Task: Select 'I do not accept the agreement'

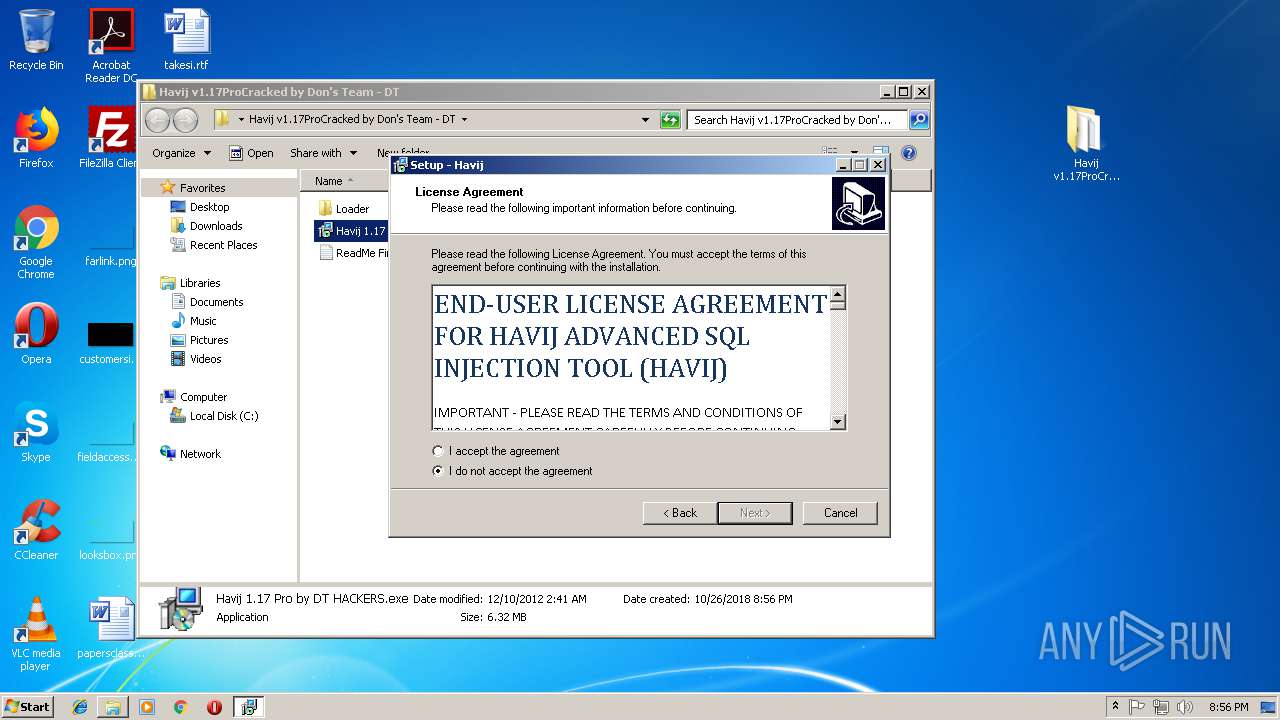Action: coord(438,471)
